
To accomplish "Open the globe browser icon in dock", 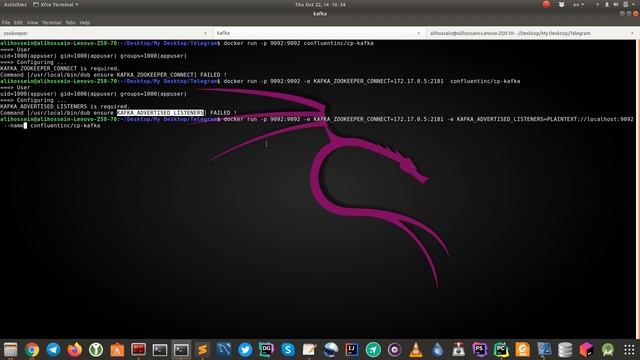I will [x=330, y=350].
